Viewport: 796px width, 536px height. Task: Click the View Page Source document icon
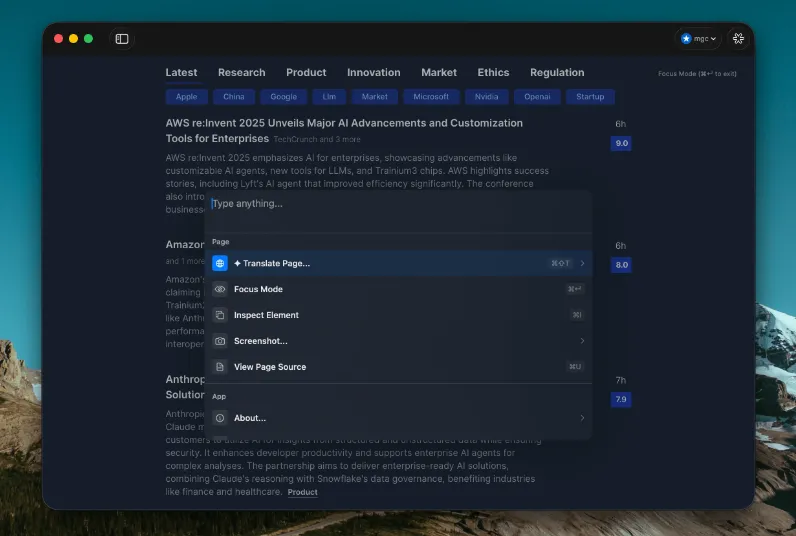pos(220,367)
